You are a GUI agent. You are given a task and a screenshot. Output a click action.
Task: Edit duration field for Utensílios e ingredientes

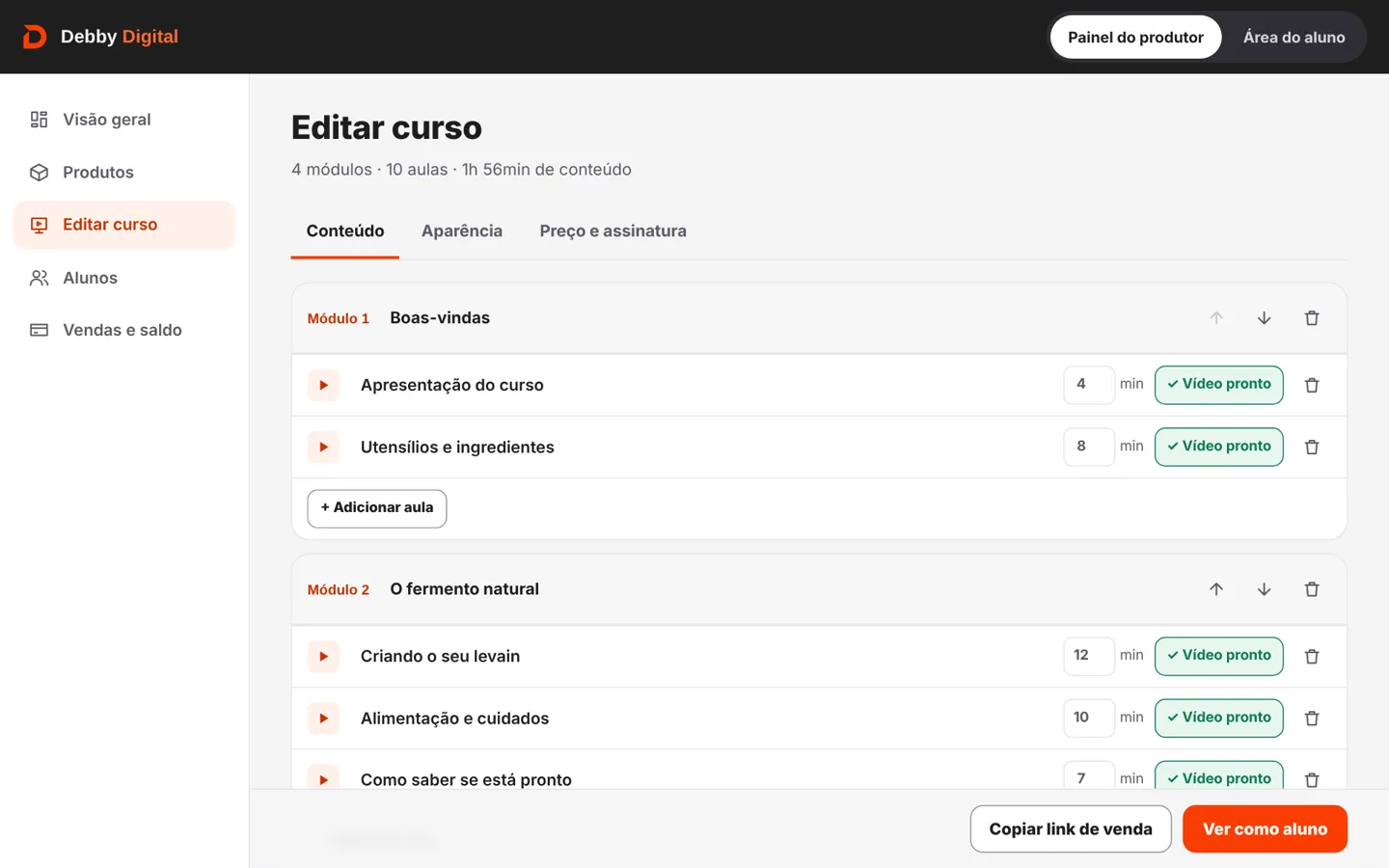[1089, 447]
